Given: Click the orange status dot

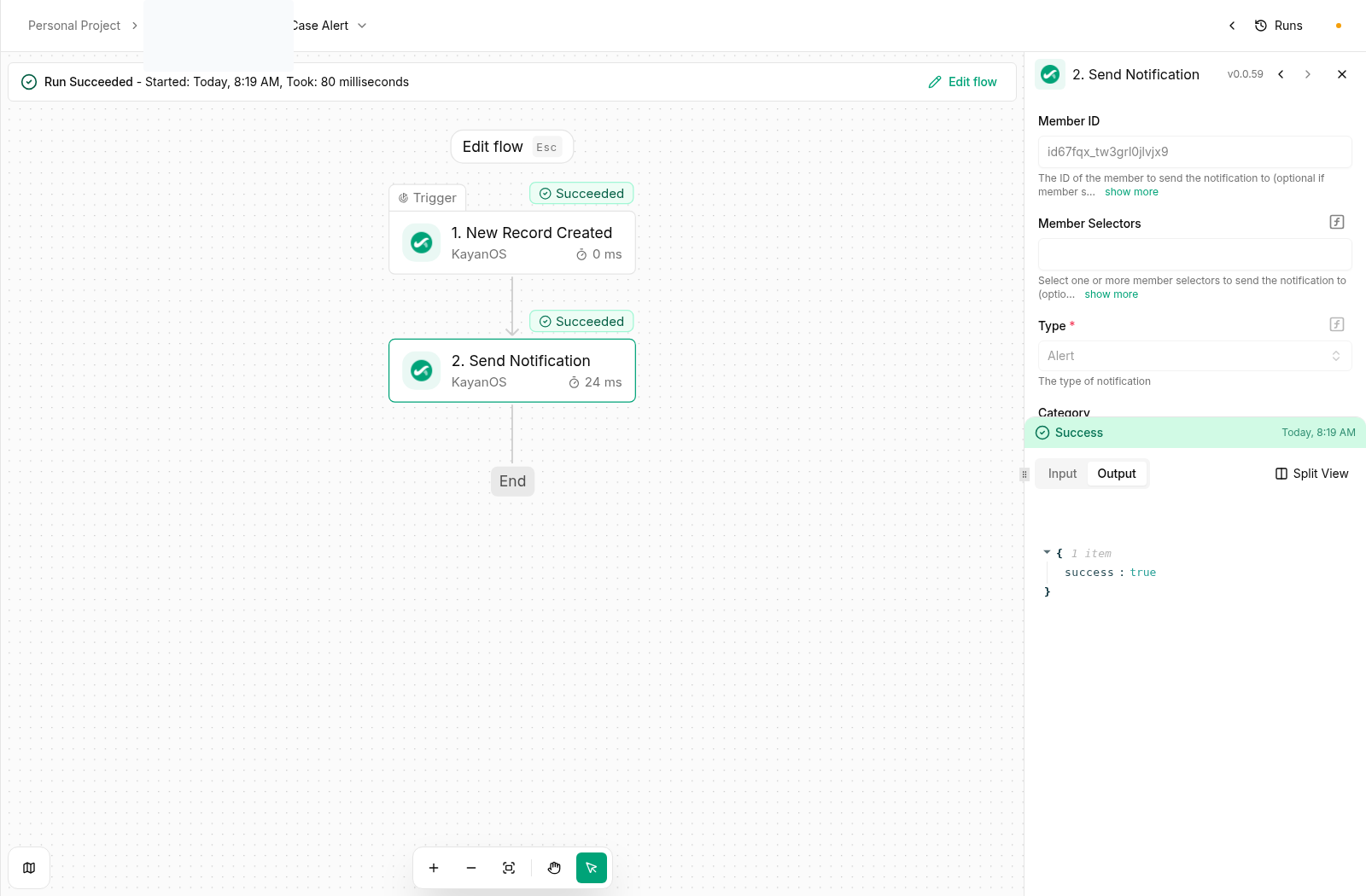Looking at the screenshot, I should (1339, 26).
